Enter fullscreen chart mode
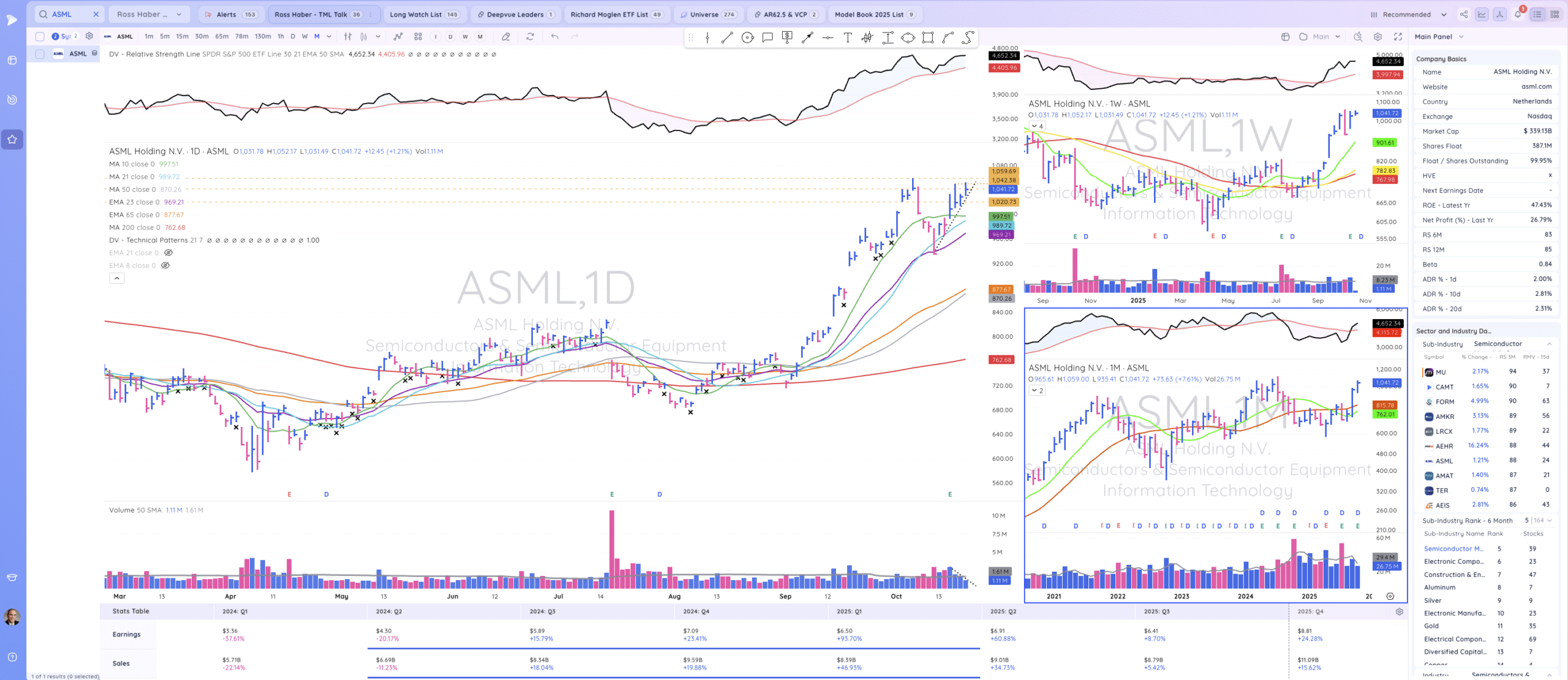This screenshot has width=1568, height=680. tap(1398, 37)
